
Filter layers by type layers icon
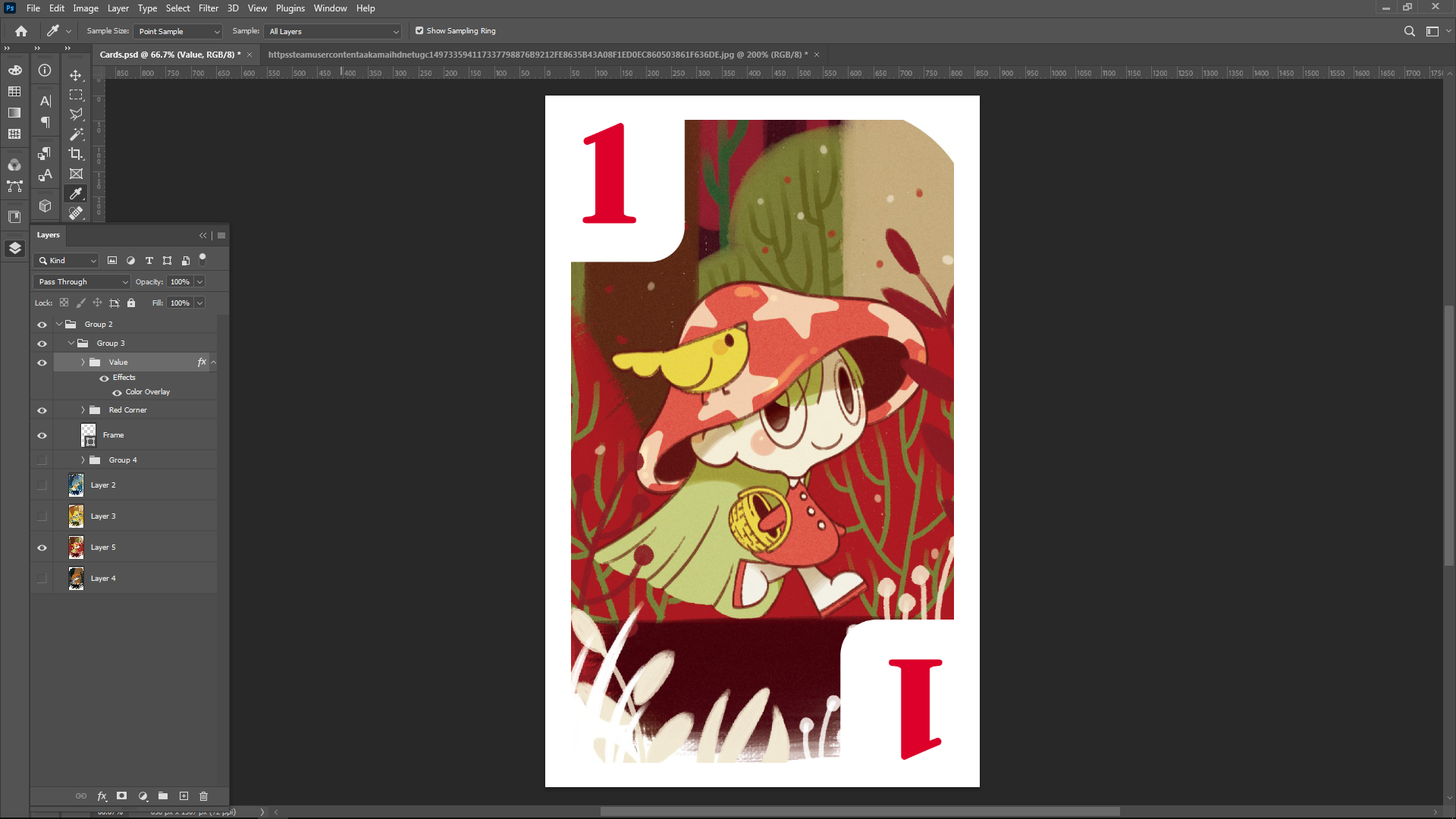pos(149,260)
